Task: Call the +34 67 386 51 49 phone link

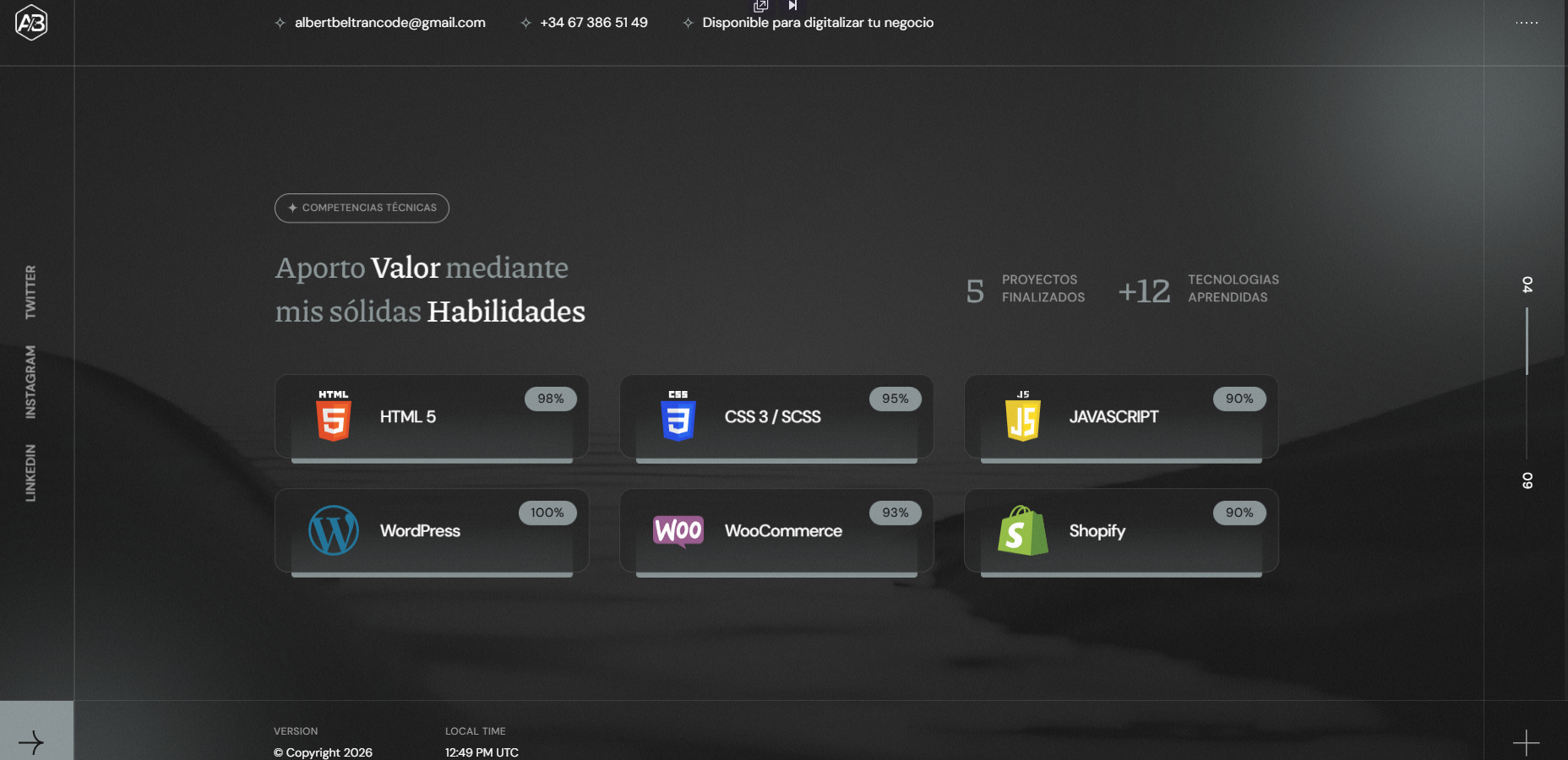Action: click(594, 23)
